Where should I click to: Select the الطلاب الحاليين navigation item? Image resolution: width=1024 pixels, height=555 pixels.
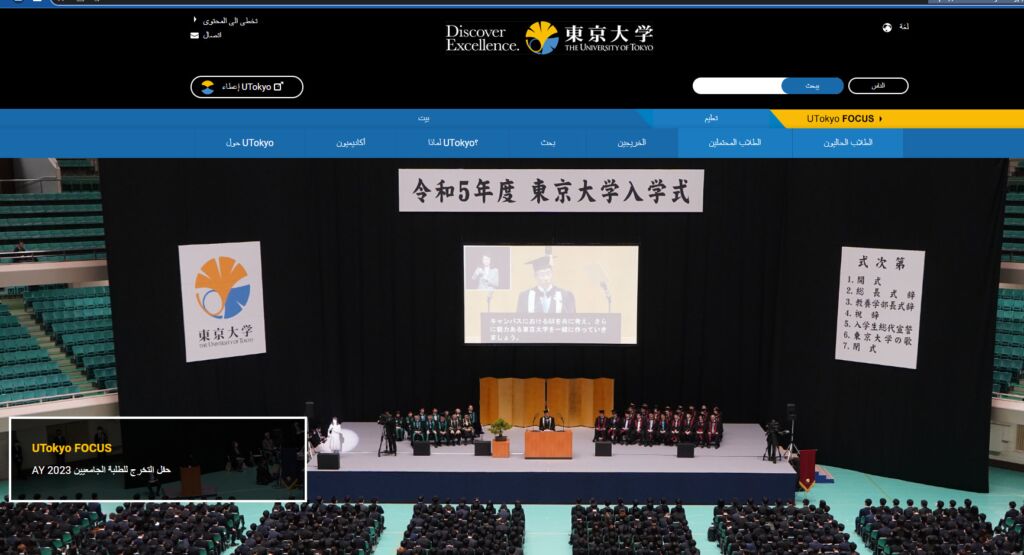coord(848,143)
